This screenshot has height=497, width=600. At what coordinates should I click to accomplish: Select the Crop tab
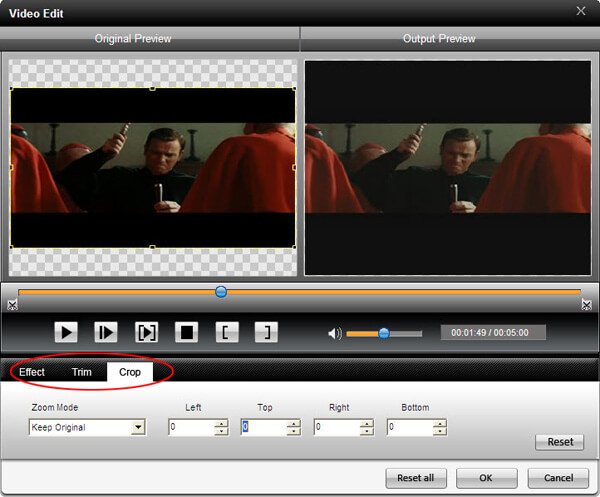click(x=130, y=372)
